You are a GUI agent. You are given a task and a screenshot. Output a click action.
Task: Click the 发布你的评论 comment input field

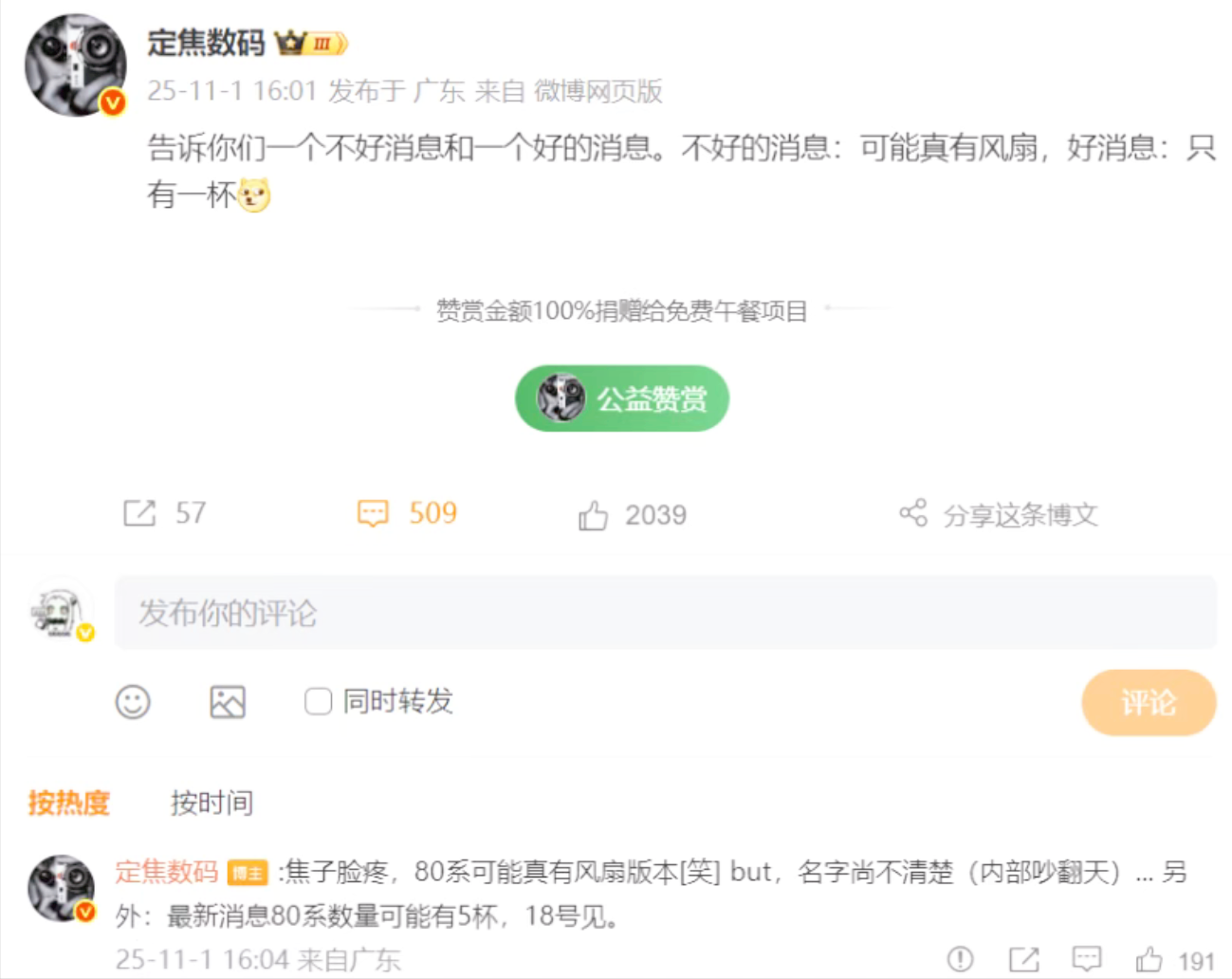pyautogui.click(x=665, y=613)
